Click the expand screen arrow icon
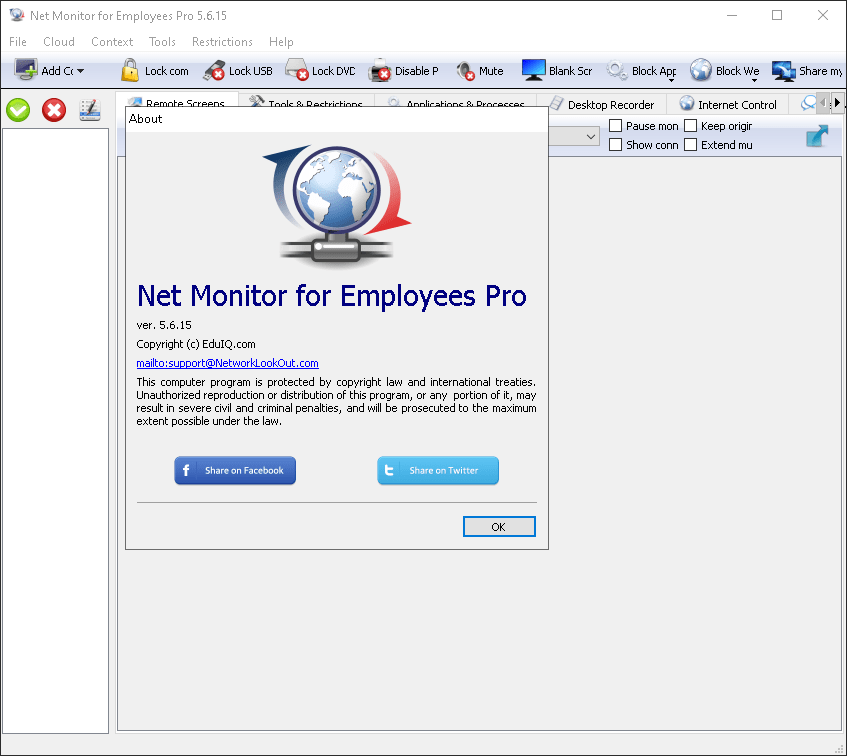This screenshot has width=847, height=756. pyautogui.click(x=817, y=136)
